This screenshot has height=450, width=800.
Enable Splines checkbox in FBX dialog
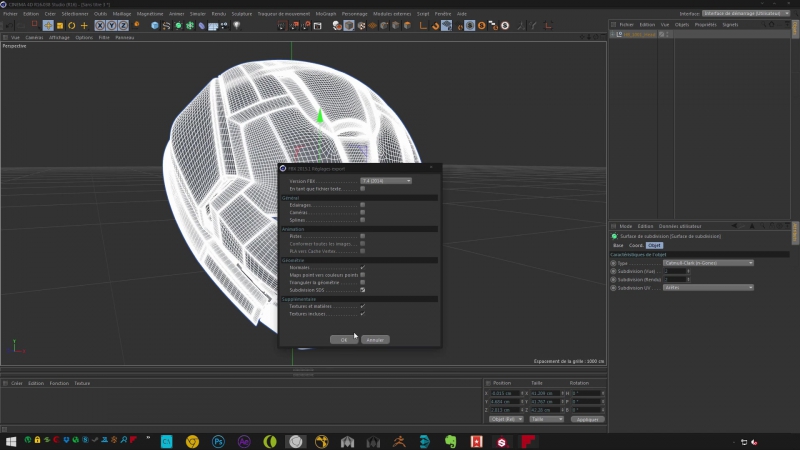[x=363, y=220]
